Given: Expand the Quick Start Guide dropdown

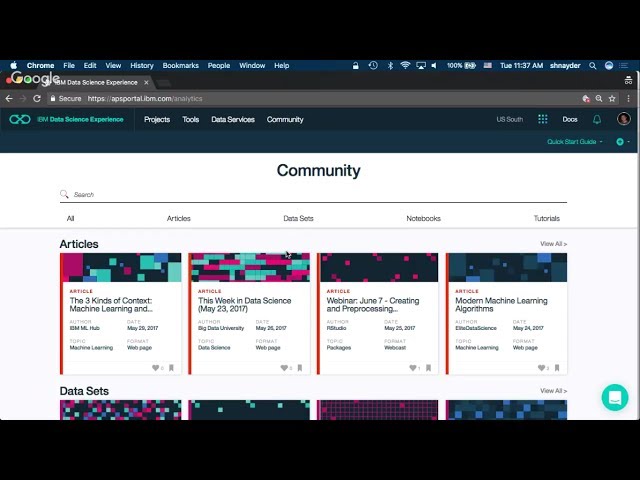Looking at the screenshot, I should pyautogui.click(x=575, y=142).
